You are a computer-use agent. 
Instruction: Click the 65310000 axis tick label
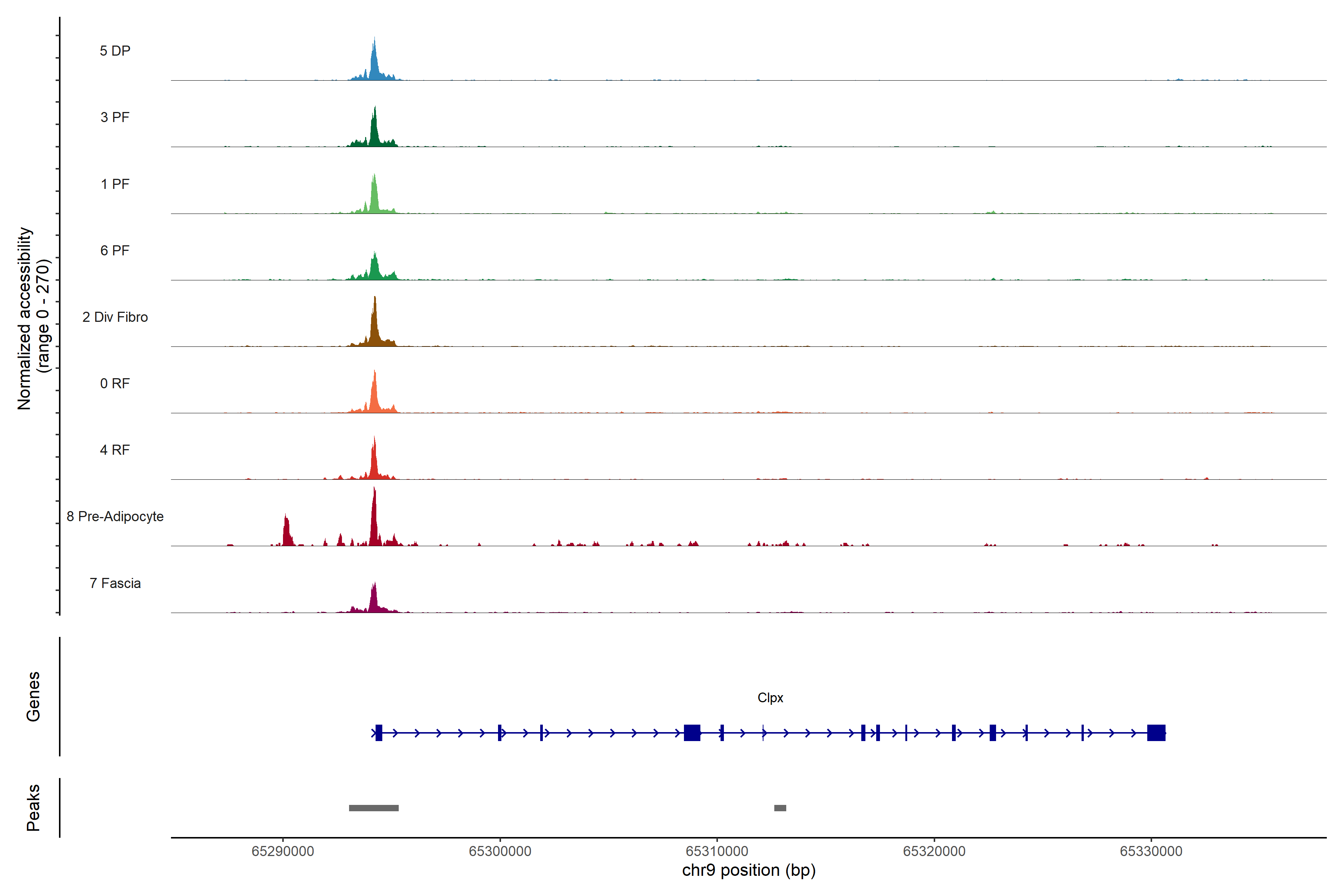point(716,851)
